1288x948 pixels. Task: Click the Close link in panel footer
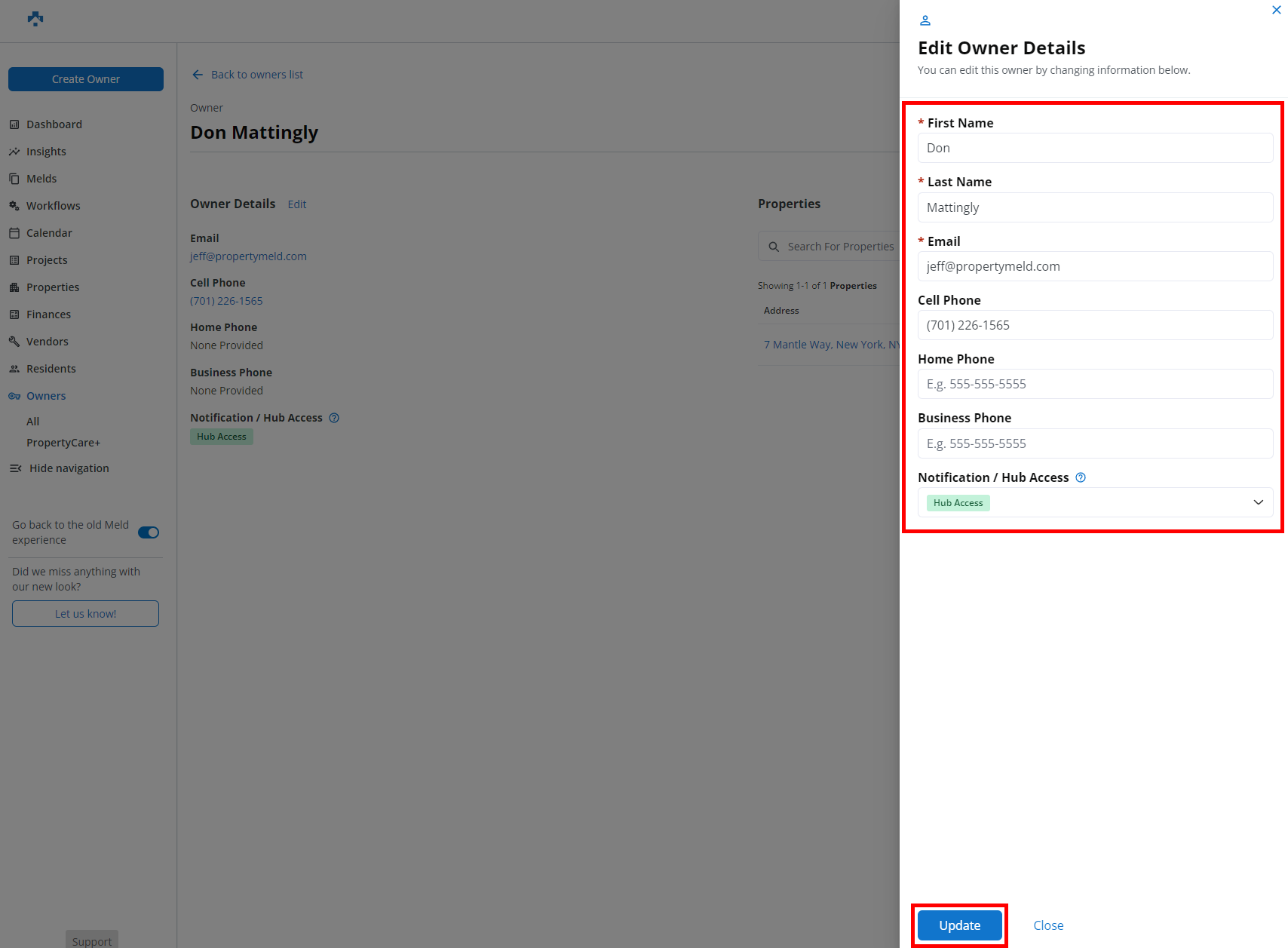tap(1048, 925)
